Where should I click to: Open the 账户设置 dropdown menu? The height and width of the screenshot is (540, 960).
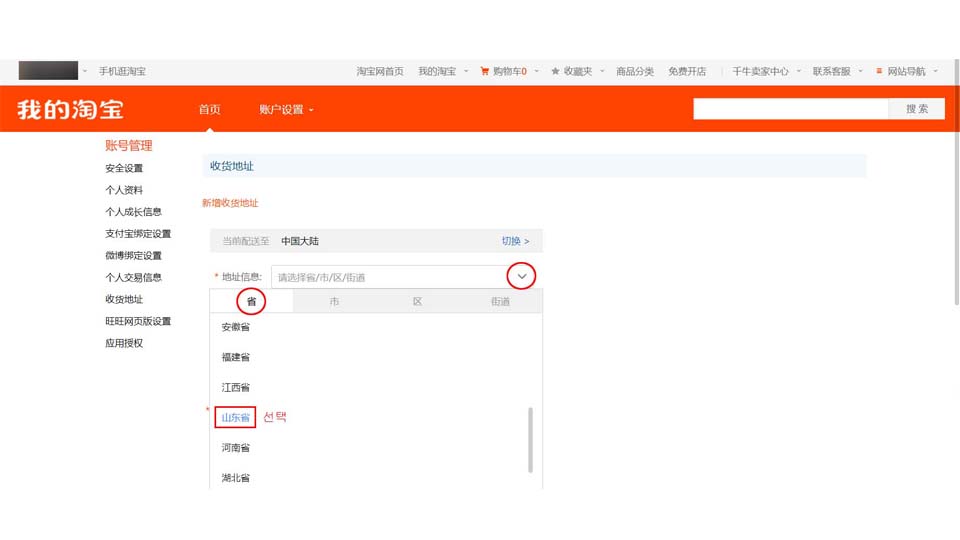pos(286,110)
